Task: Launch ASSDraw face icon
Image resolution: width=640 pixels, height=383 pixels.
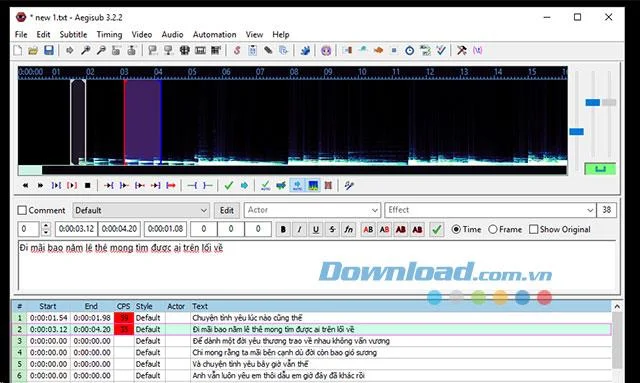Action: tap(326, 51)
